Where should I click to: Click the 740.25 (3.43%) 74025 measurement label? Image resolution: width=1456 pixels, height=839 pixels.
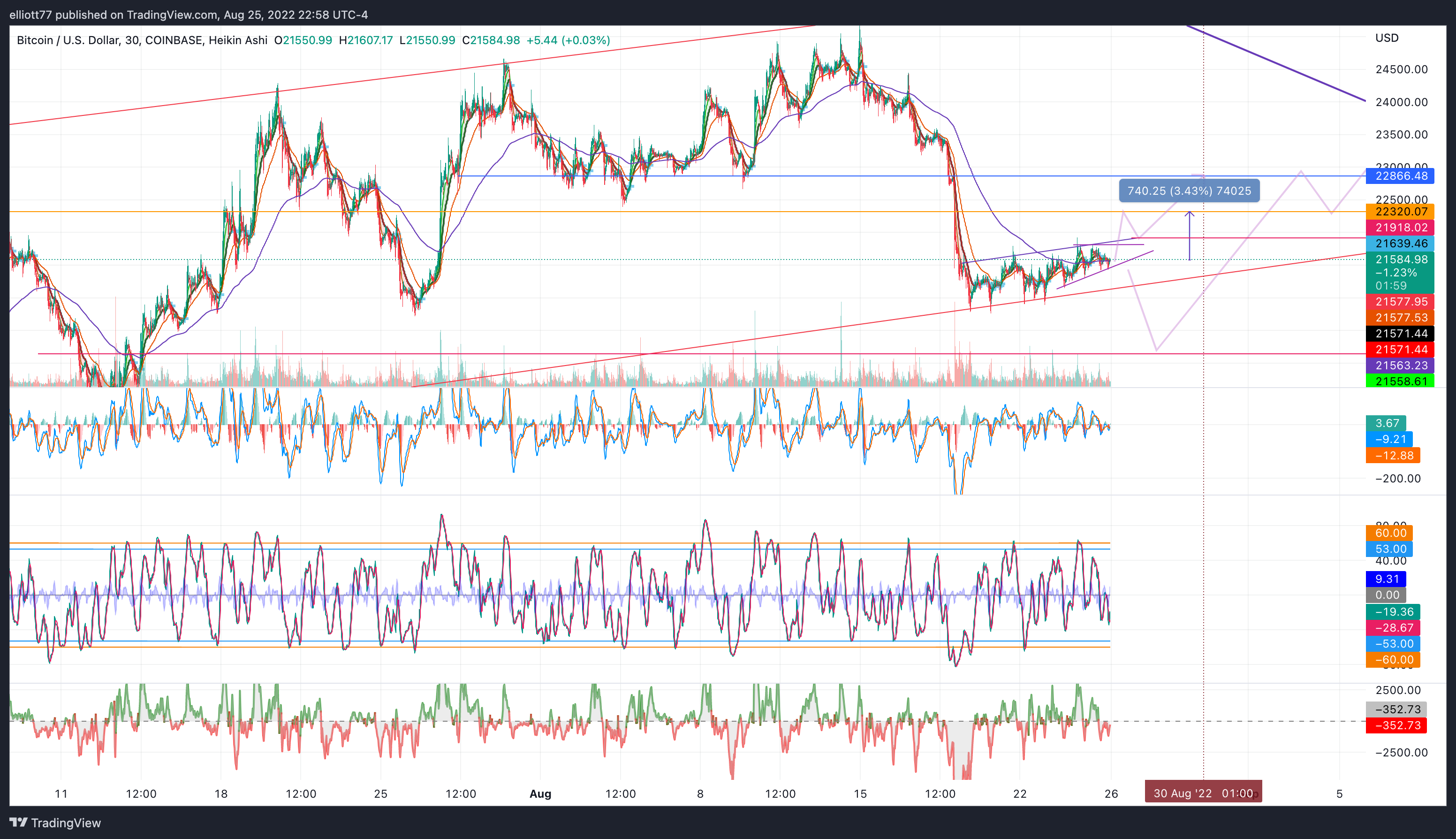pos(1189,191)
